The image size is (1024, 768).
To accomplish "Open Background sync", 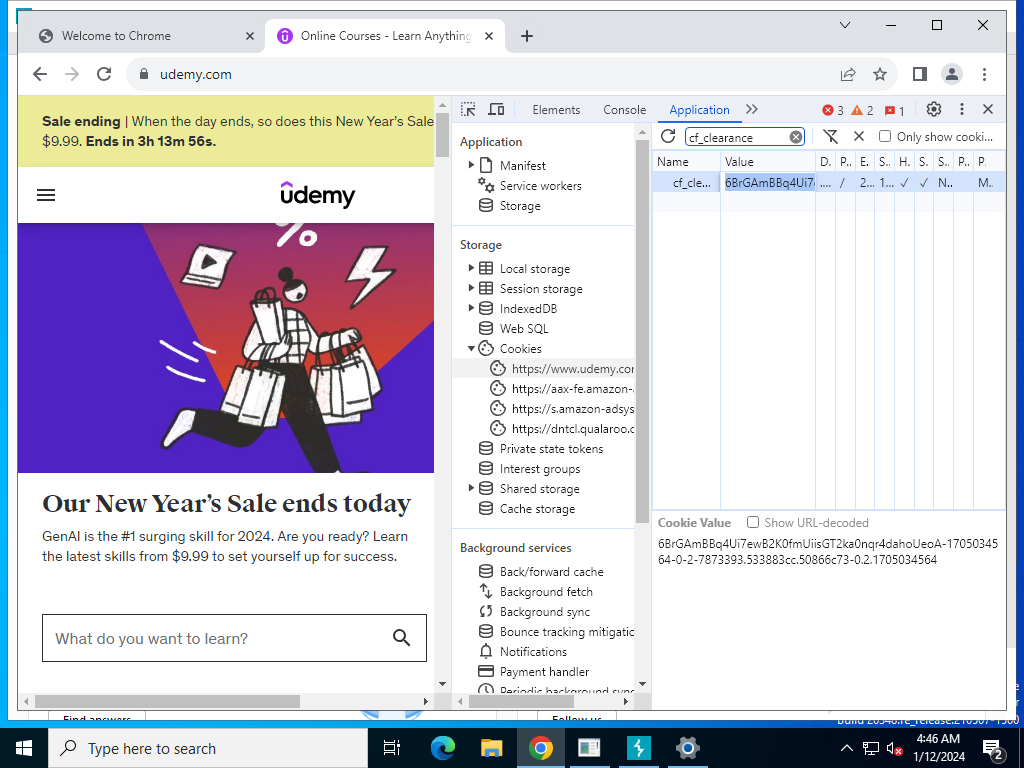I will (545, 612).
